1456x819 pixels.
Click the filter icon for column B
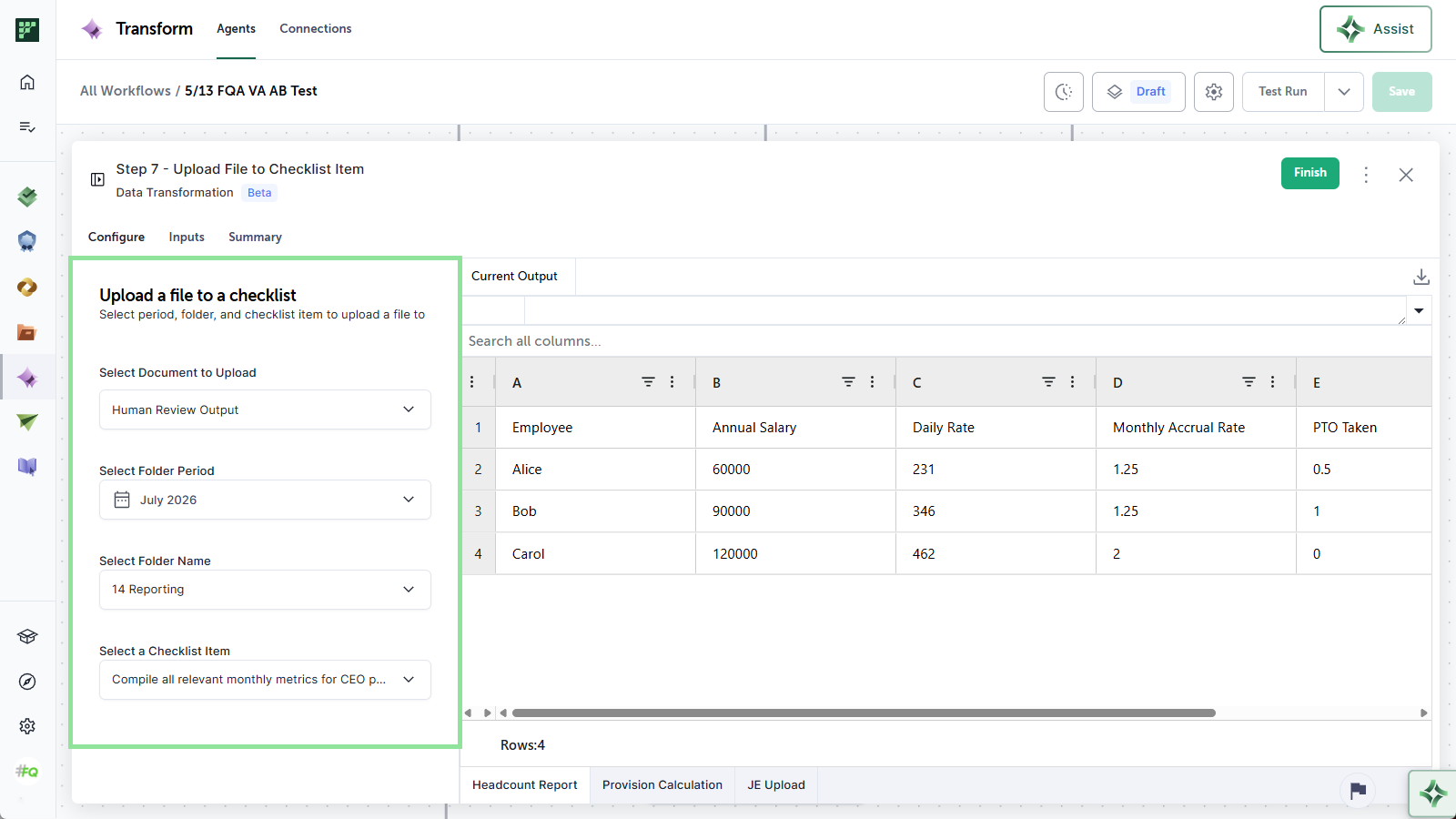click(x=848, y=382)
